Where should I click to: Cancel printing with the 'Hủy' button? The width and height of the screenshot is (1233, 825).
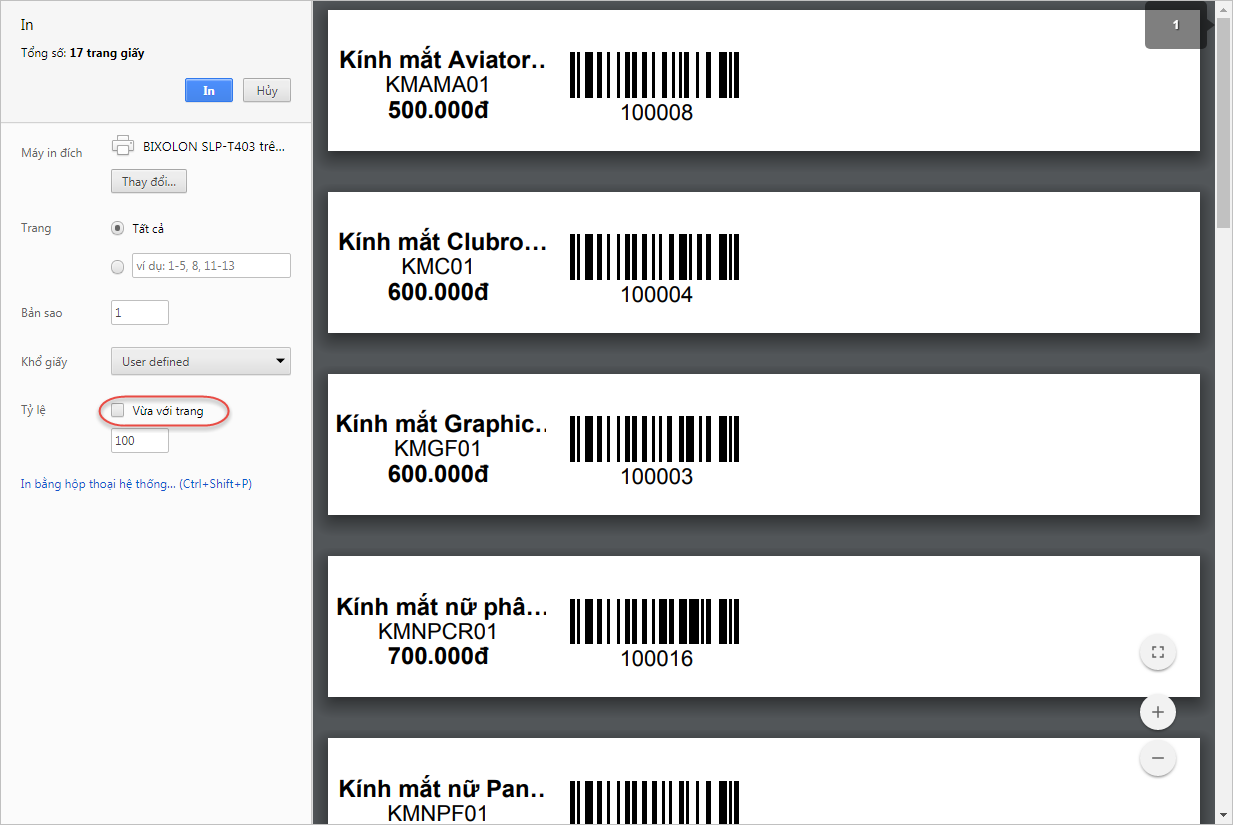[x=266, y=90]
